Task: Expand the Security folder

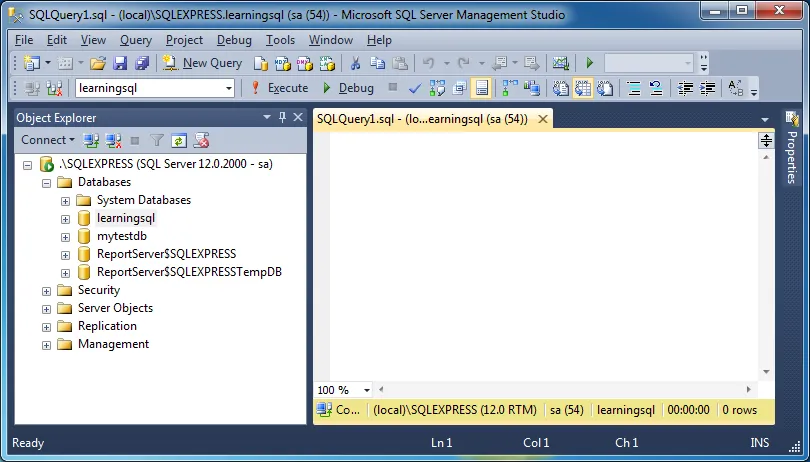Action: 46,291
